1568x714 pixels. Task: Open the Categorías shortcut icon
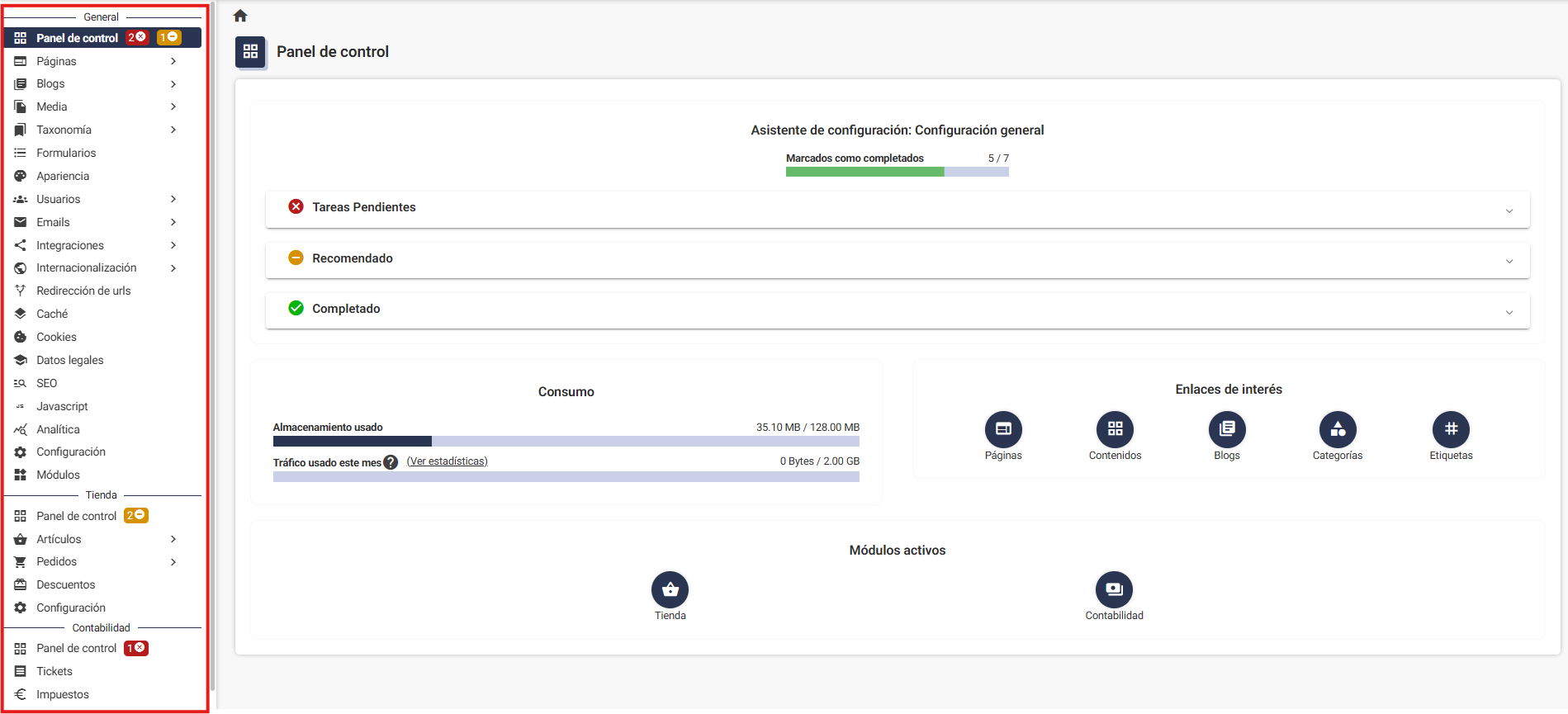[x=1338, y=429]
